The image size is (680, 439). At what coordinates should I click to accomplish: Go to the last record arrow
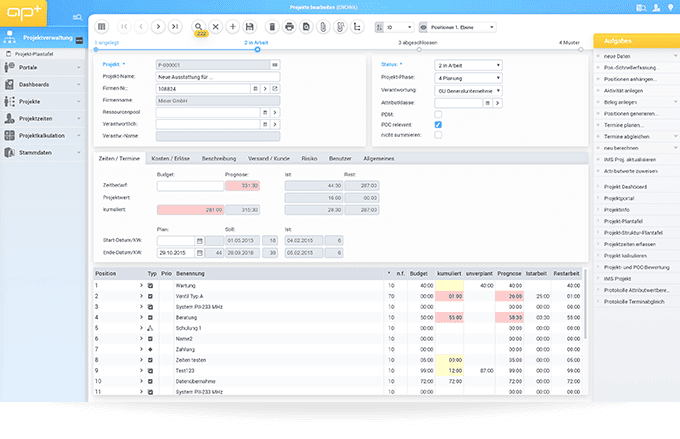(x=176, y=26)
